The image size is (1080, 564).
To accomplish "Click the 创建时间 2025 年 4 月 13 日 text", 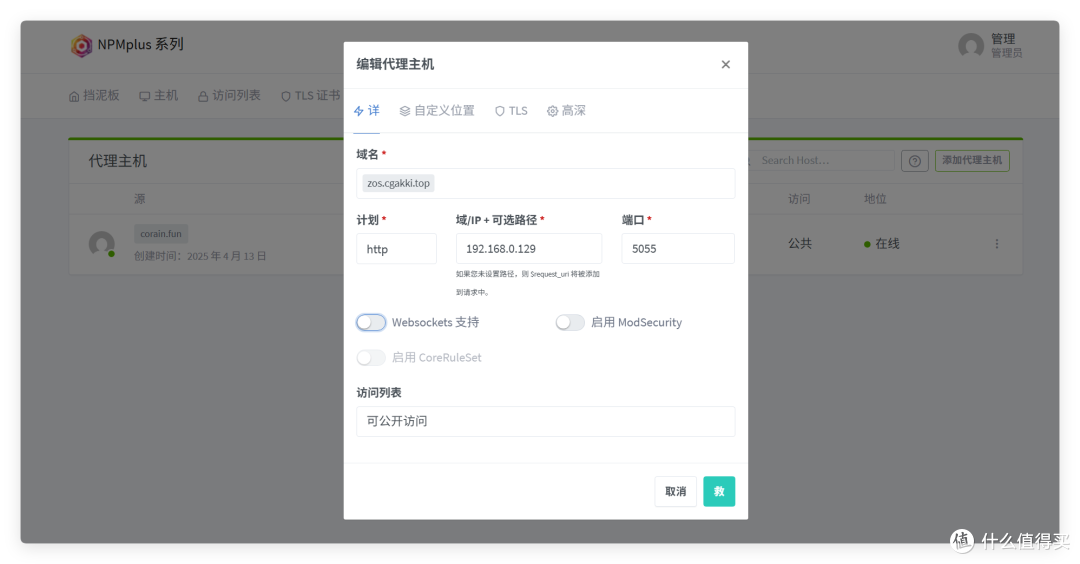I will [x=200, y=256].
